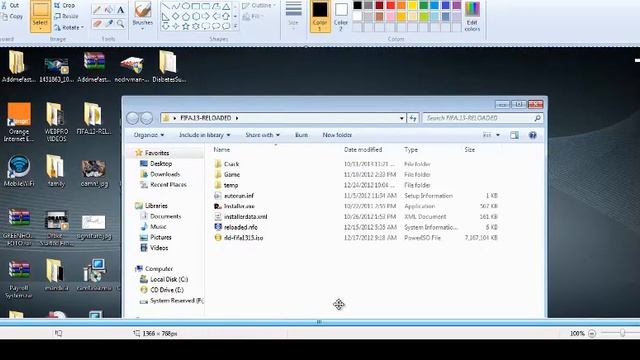Pick the Eraser tool
The height and width of the screenshot is (360, 640).
coord(97,24)
